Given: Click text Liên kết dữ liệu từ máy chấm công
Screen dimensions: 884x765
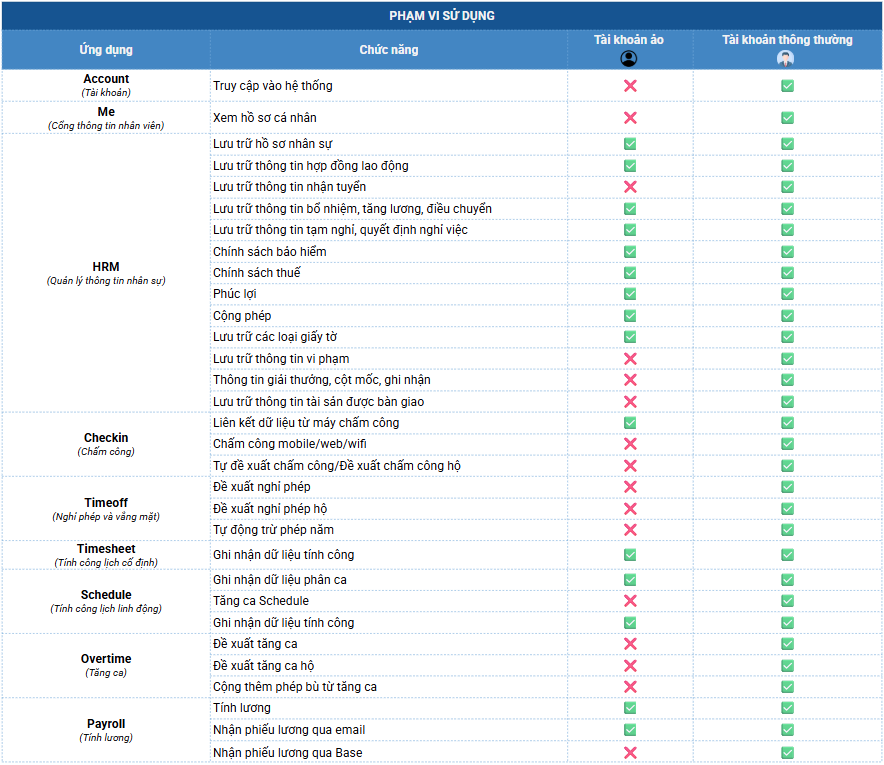Looking at the screenshot, I should pos(306,423).
